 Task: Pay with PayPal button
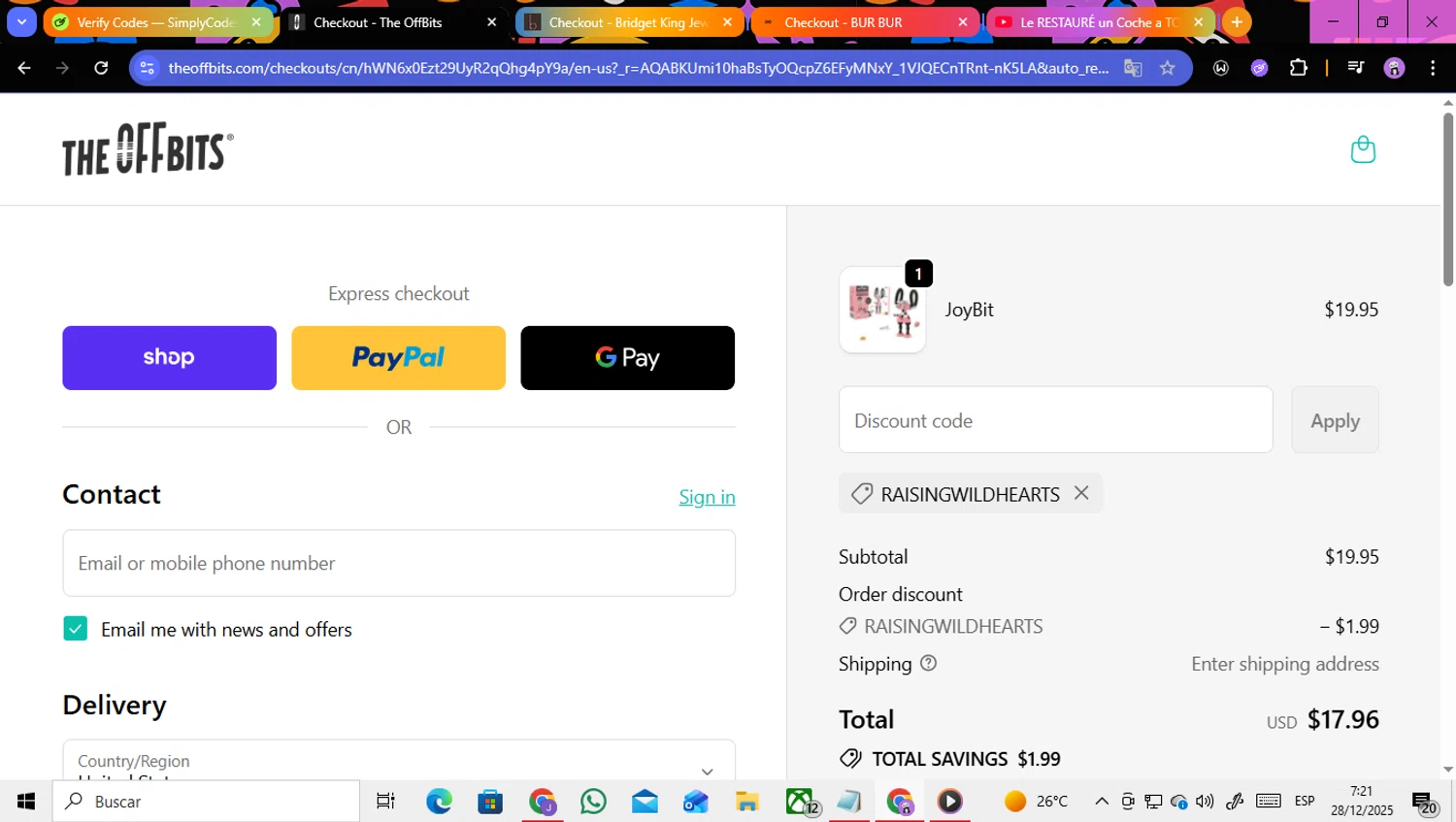click(x=398, y=357)
